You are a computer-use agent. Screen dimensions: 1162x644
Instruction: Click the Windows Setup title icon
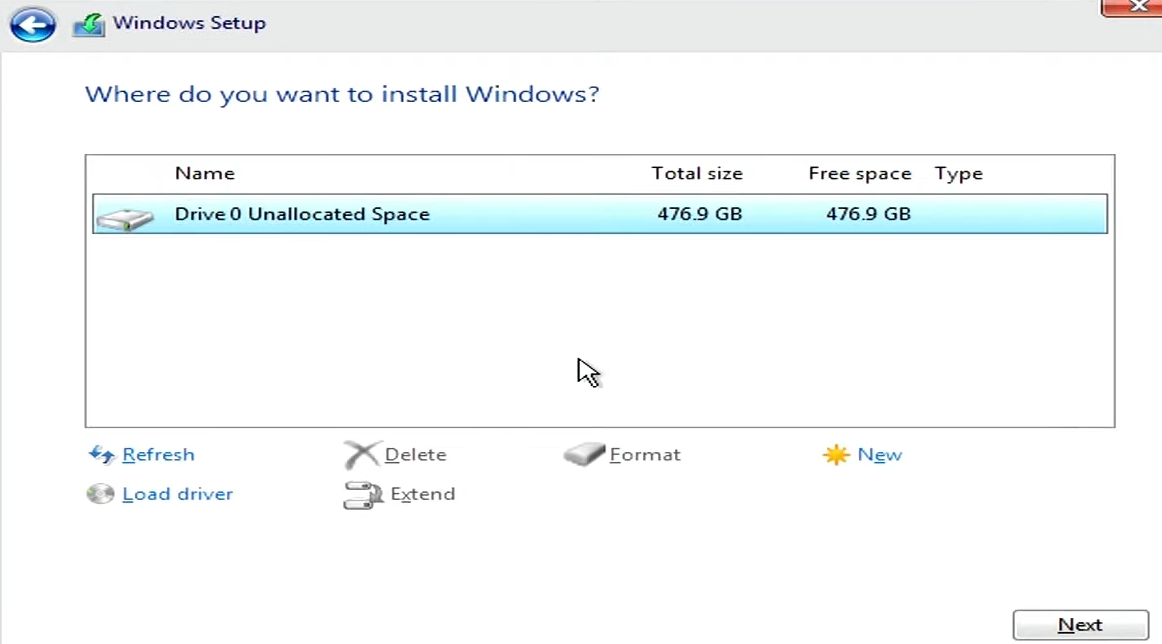click(x=88, y=24)
